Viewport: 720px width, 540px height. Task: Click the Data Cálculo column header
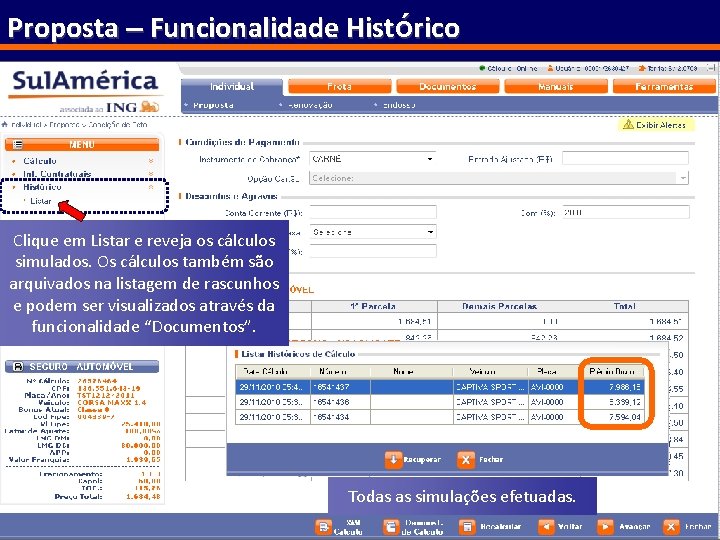click(x=273, y=371)
